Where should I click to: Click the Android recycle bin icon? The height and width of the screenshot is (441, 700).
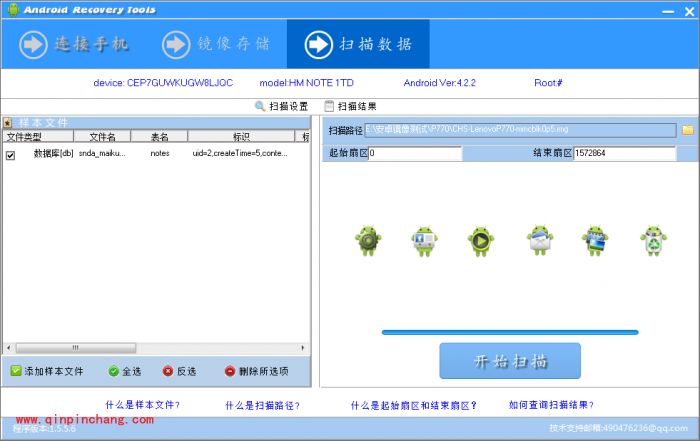click(653, 240)
